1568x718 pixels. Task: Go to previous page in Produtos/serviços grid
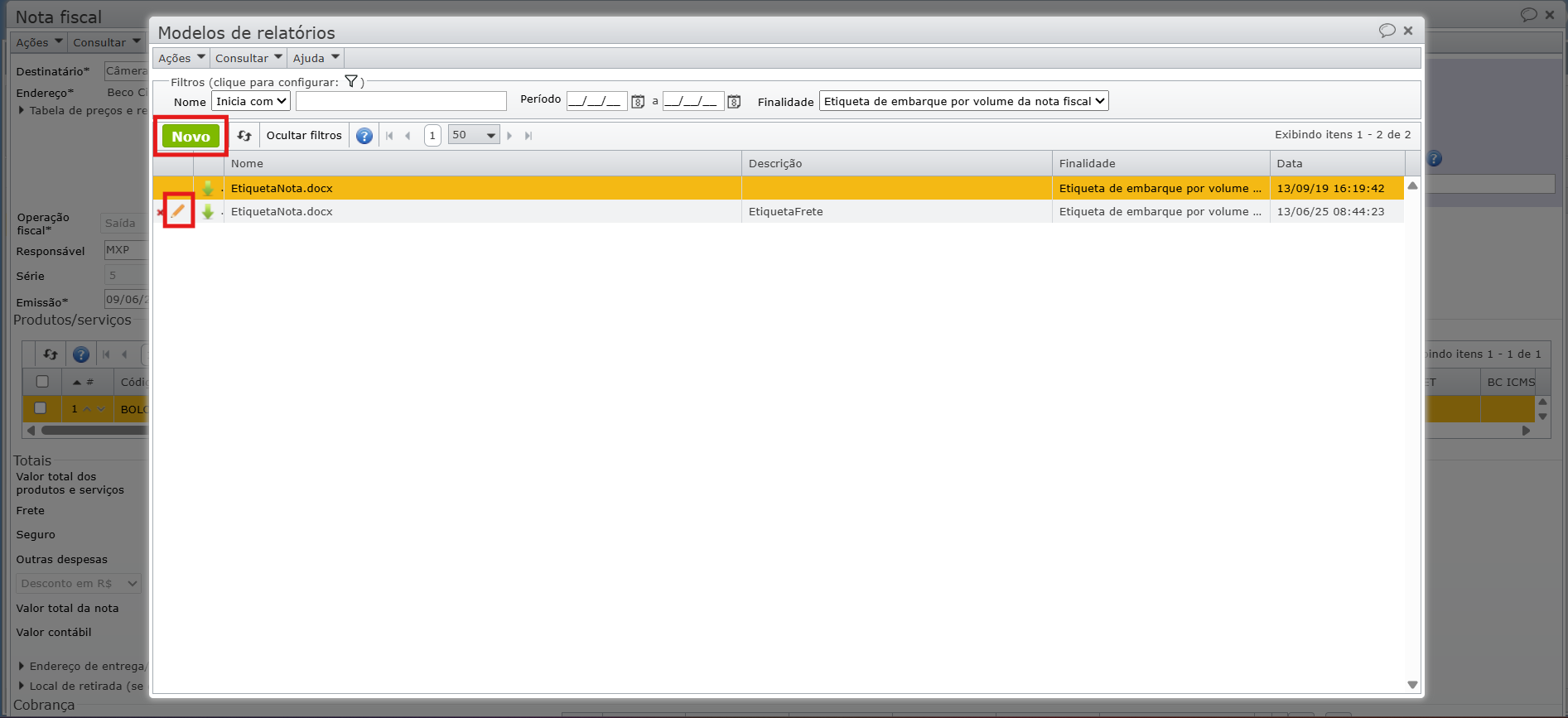[124, 354]
